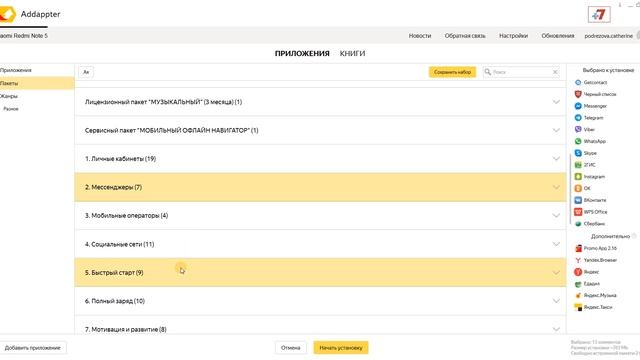Expand the Быстрый старт chevron
Viewport: 640px width, 360px height.
[556, 272]
